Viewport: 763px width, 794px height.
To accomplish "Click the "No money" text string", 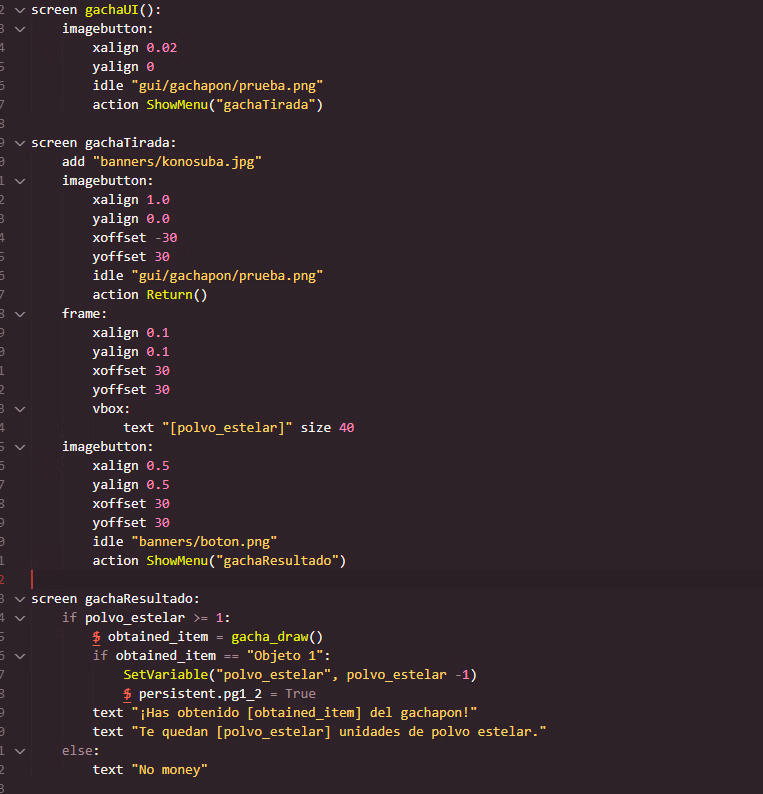I will pyautogui.click(x=169, y=769).
